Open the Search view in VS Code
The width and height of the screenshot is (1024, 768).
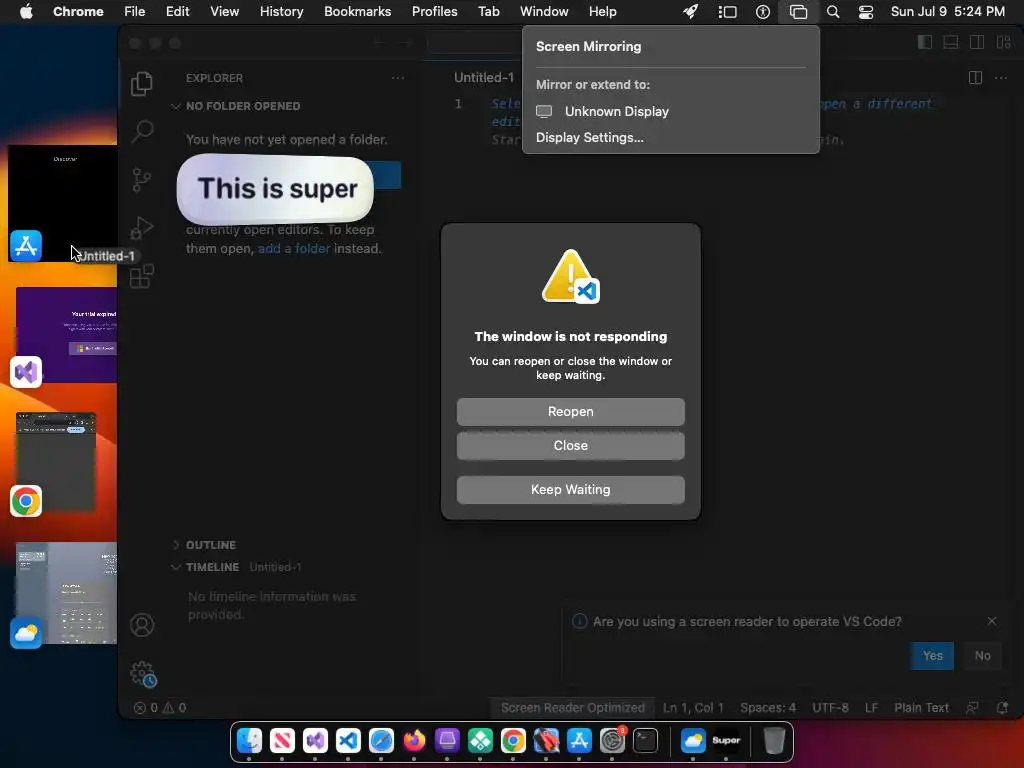point(142,131)
